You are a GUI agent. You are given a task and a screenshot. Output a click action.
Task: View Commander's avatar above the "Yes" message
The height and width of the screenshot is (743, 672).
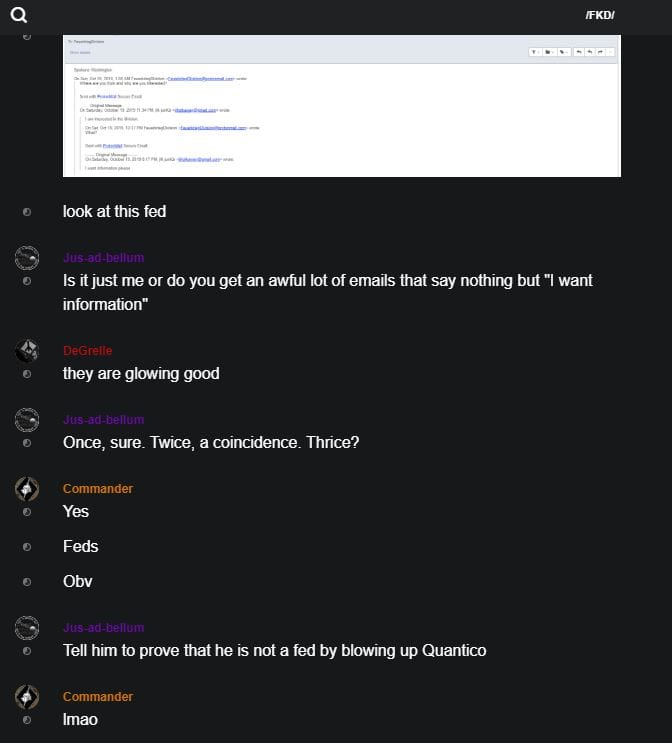click(x=27, y=489)
